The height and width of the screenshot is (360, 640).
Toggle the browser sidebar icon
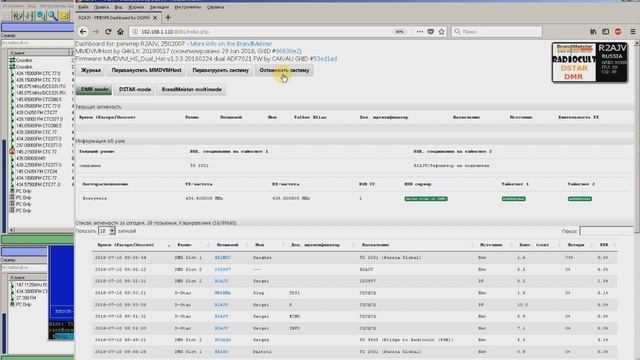(606, 31)
